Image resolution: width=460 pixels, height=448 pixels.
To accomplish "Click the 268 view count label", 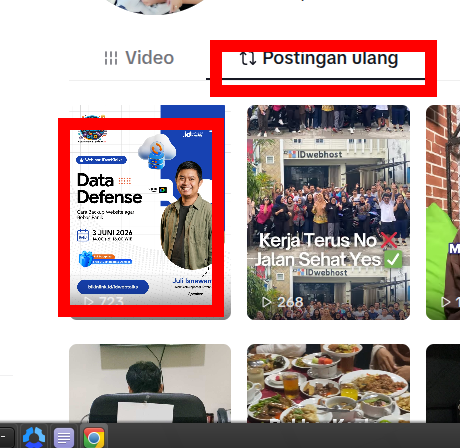I will tap(290, 302).
